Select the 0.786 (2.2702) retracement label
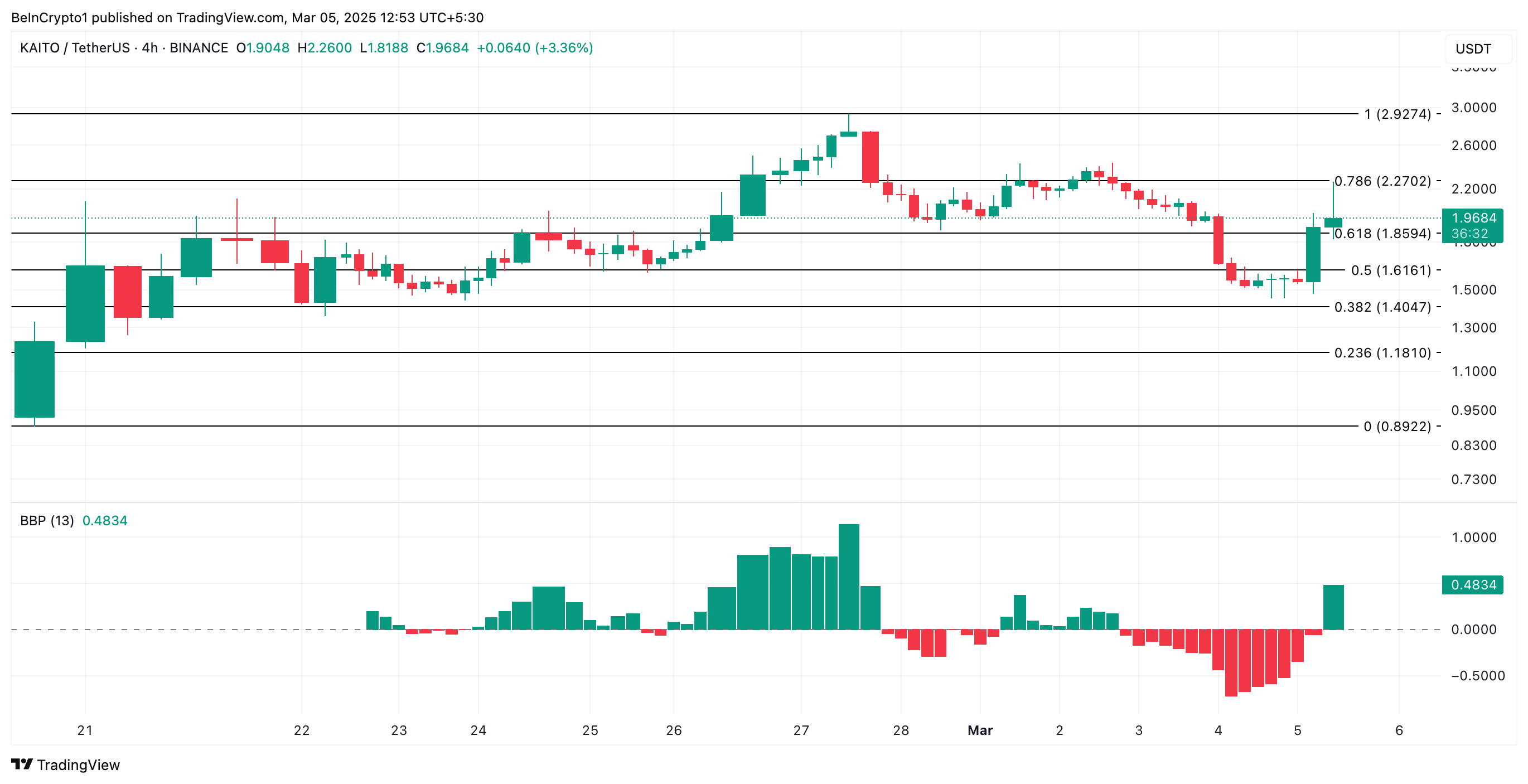Viewport: 1528px width, 784px height. [x=1382, y=181]
